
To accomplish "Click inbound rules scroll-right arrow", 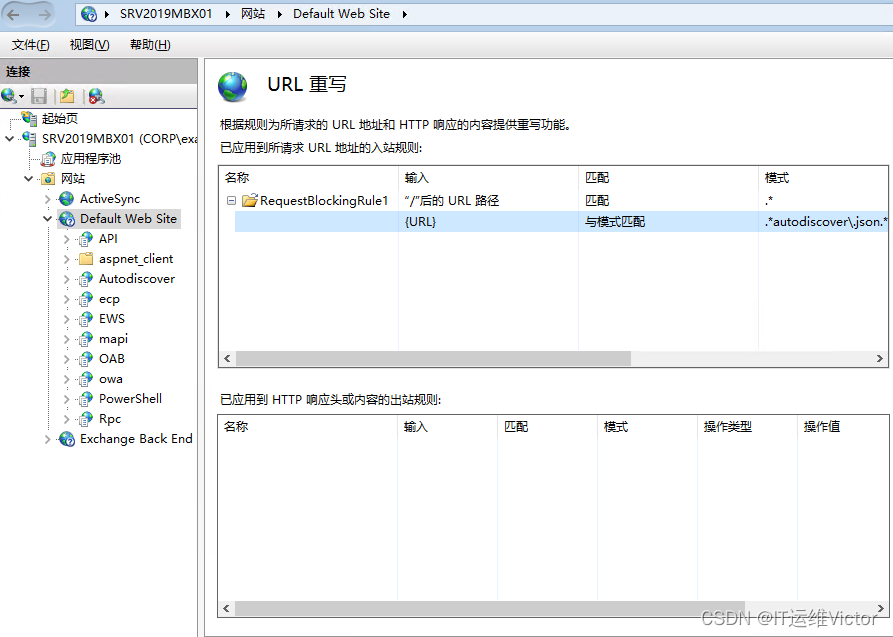I will pos(879,358).
